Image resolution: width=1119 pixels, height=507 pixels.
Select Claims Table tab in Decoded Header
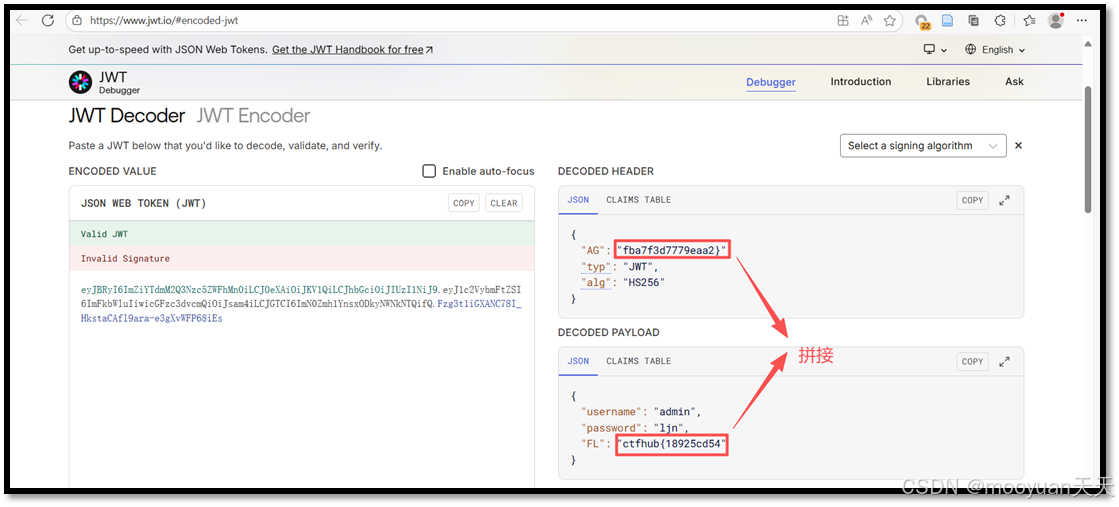(639, 200)
